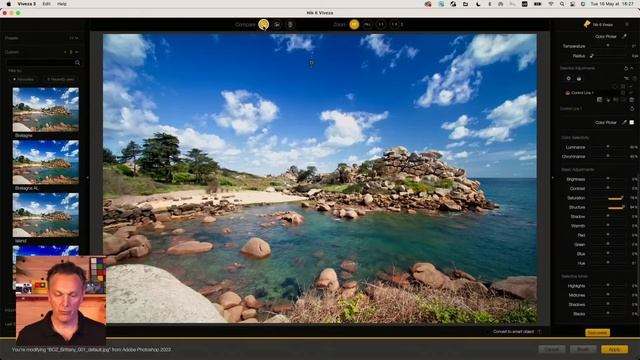Viewport: 640px width, 360px height.
Task: Select Control Line 1 in the list
Action: pyautogui.click(x=582, y=93)
